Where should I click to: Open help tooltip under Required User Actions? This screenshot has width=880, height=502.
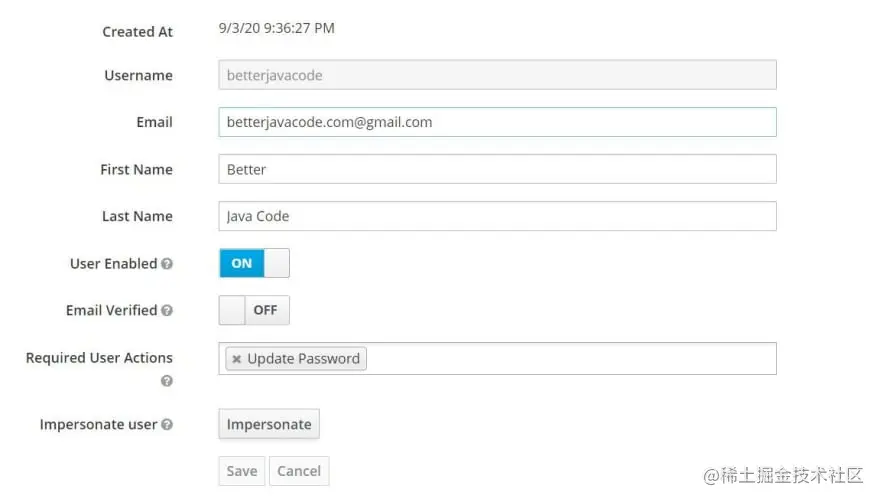[x=167, y=381]
